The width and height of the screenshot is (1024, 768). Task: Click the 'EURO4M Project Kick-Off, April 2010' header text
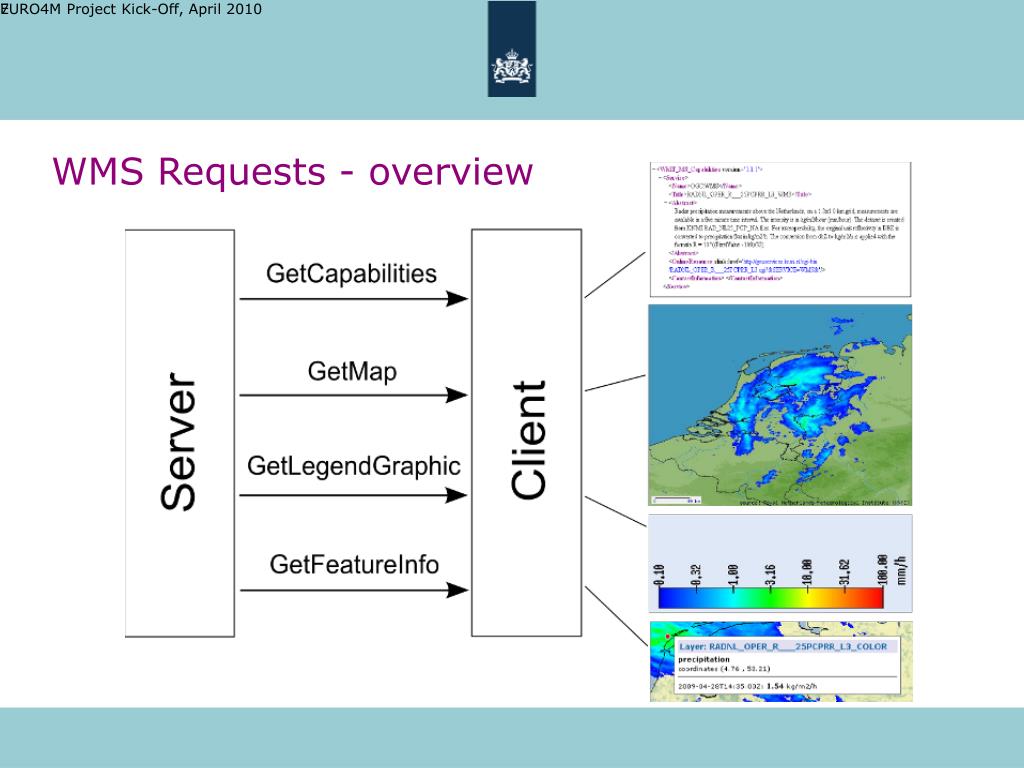[131, 9]
